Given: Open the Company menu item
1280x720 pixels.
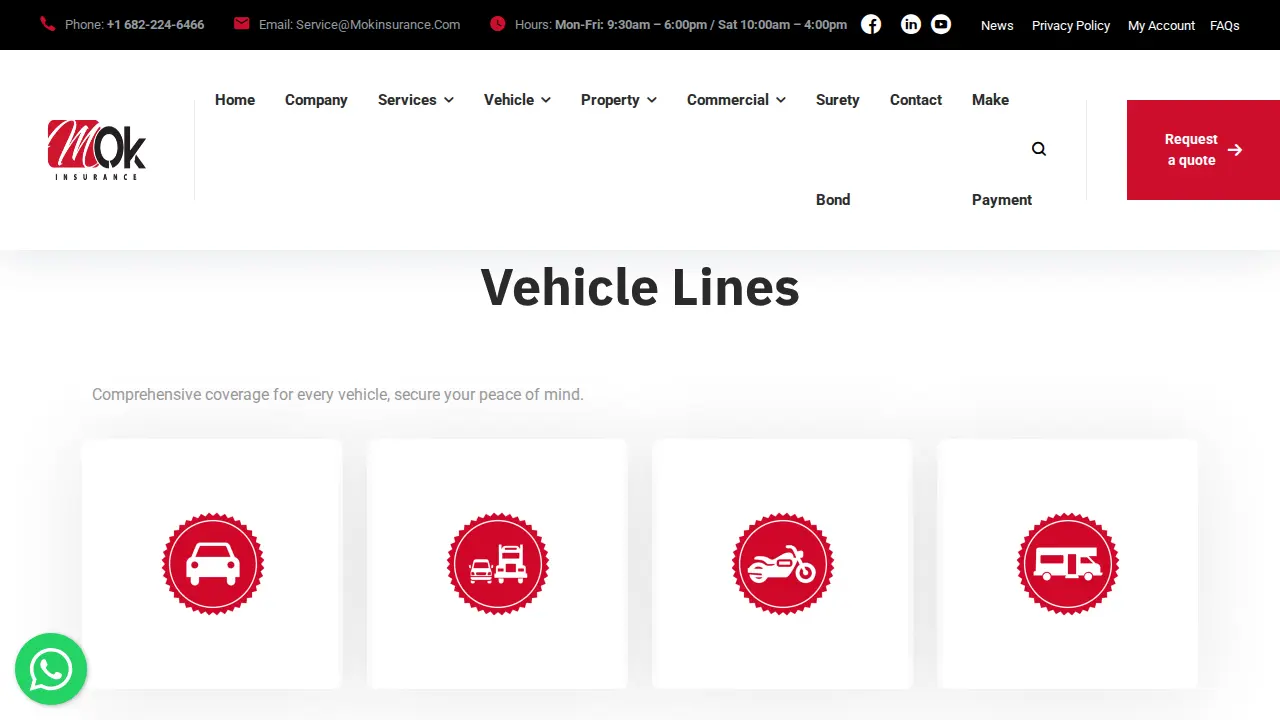Looking at the screenshot, I should 316,100.
